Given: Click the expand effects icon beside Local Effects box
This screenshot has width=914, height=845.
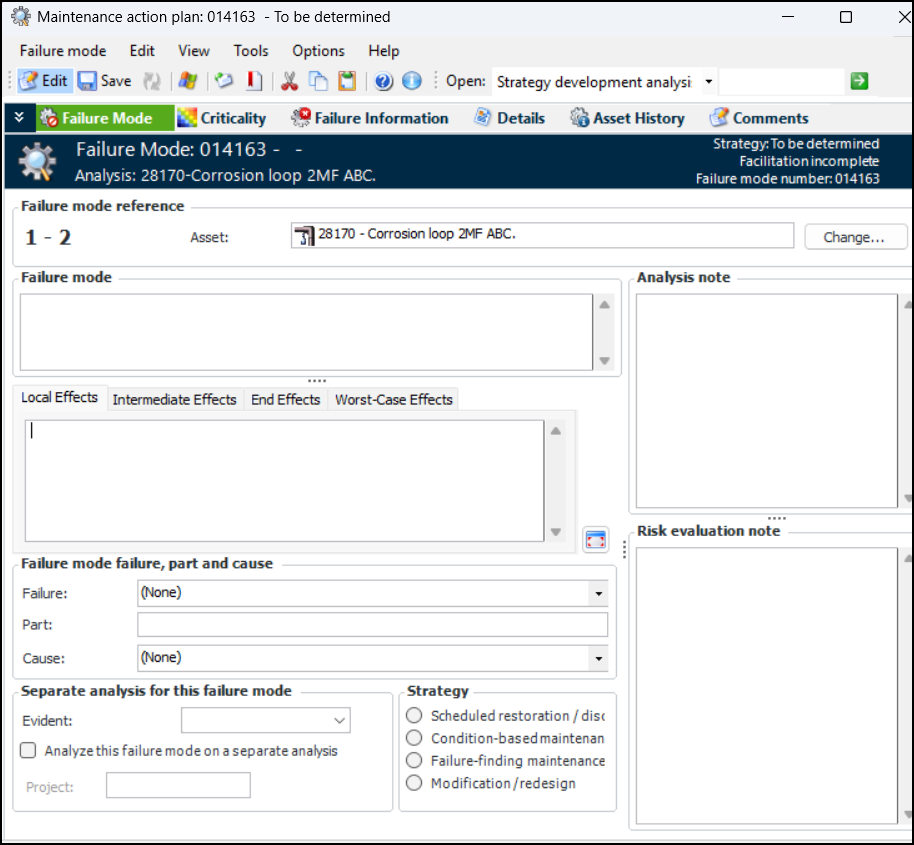Looking at the screenshot, I should point(596,539).
